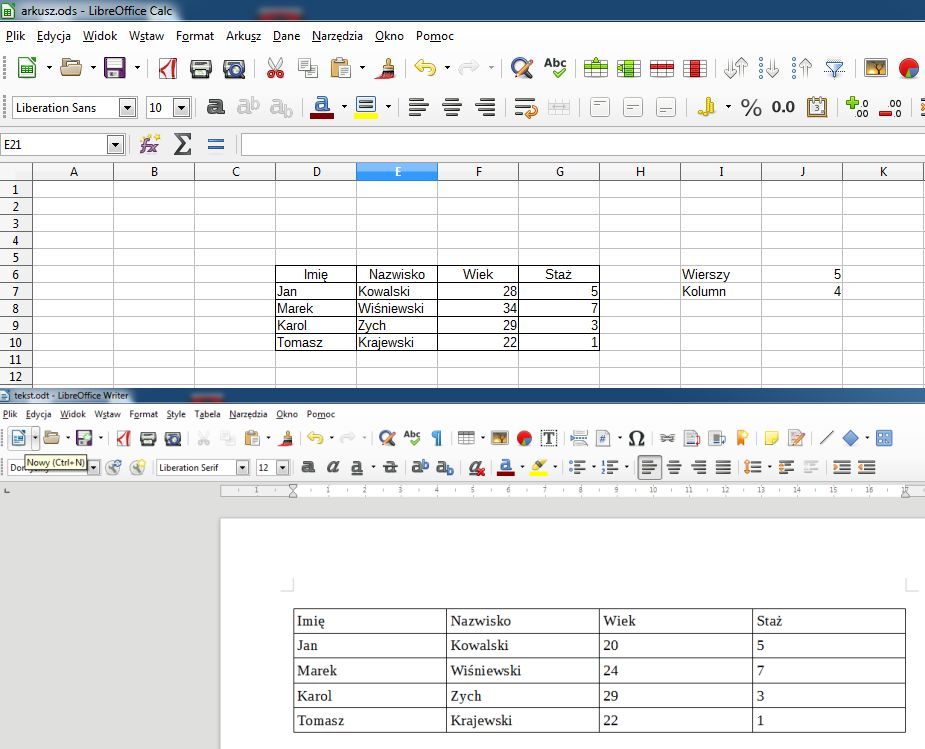
Task: Open the Arkusz menu in Calc
Action: [243, 36]
